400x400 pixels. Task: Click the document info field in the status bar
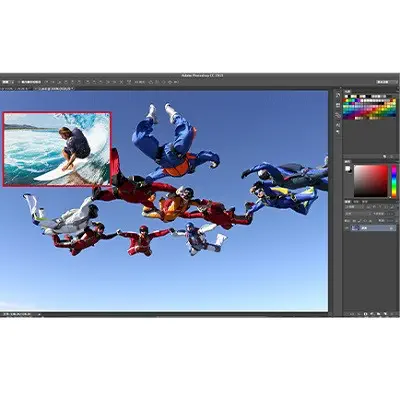pos(18,314)
